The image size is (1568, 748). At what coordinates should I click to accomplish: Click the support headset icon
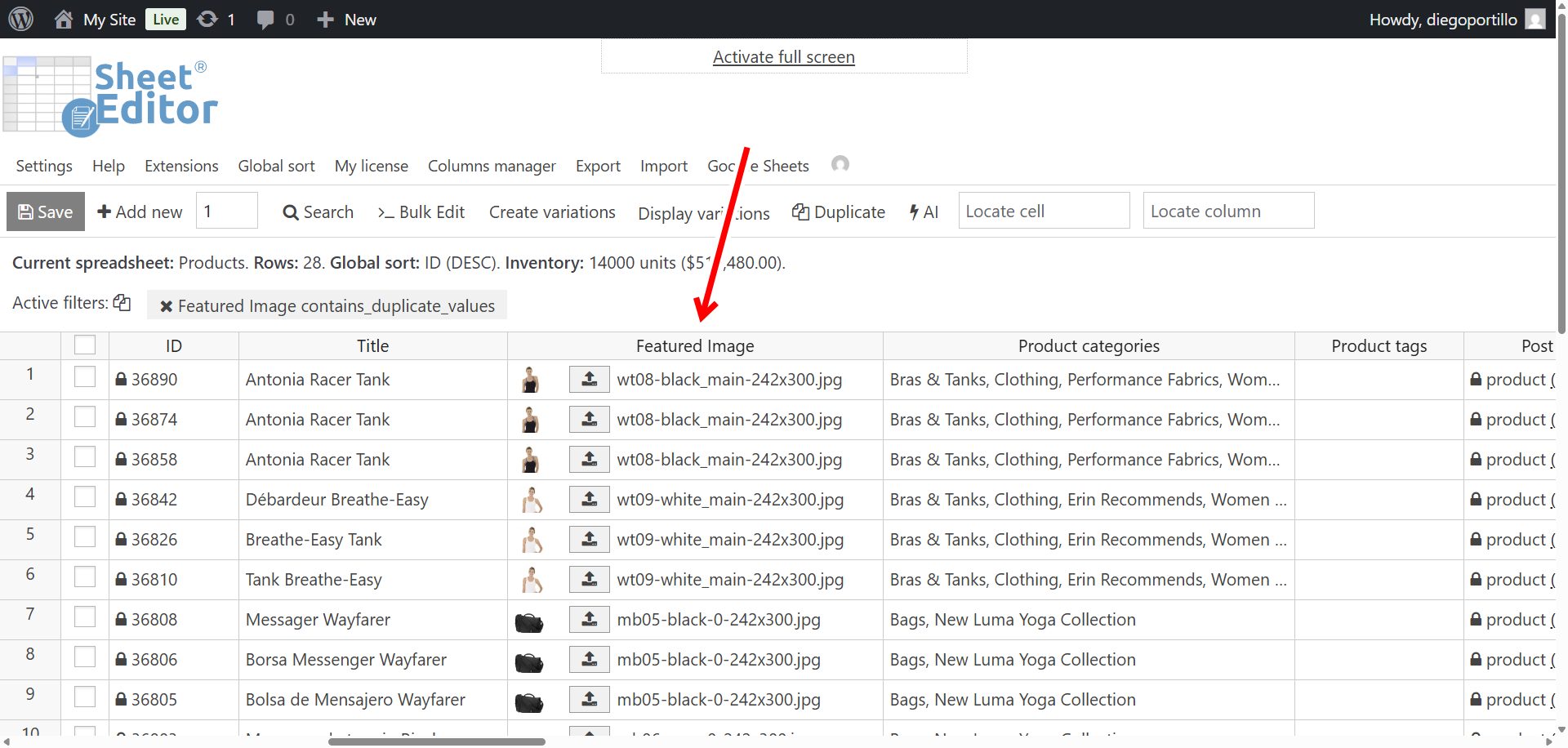tap(840, 164)
